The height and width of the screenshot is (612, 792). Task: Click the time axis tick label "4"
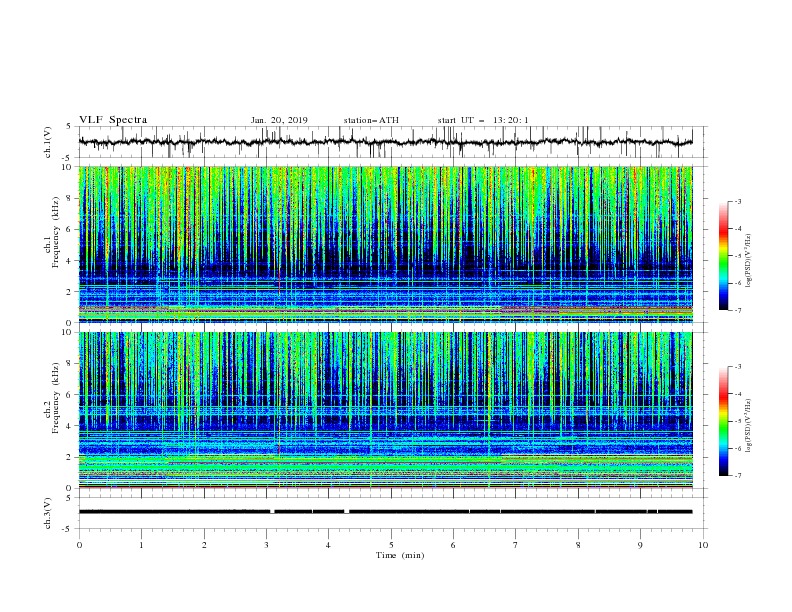pyautogui.click(x=328, y=545)
